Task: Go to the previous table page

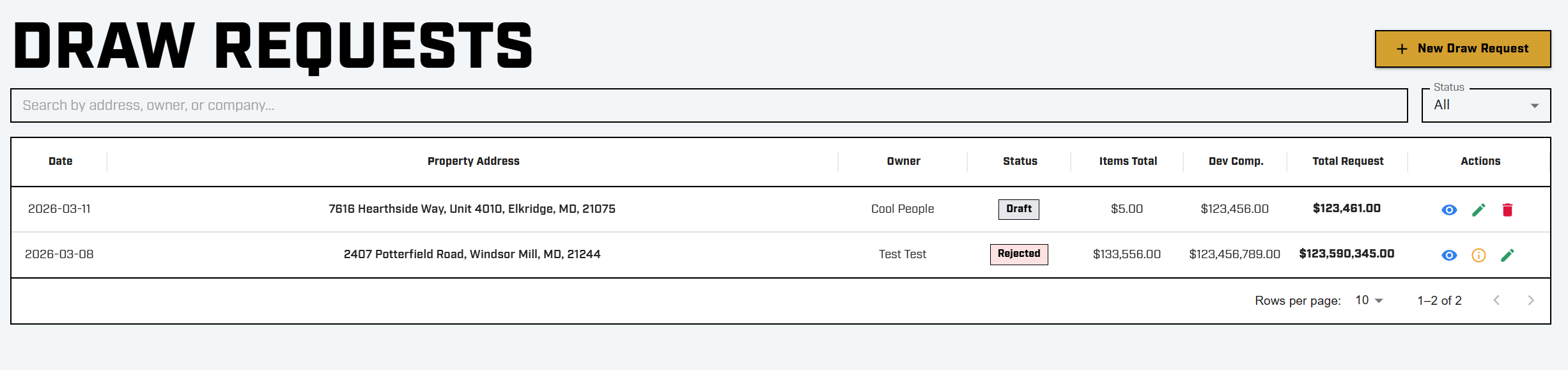Action: pos(1496,300)
